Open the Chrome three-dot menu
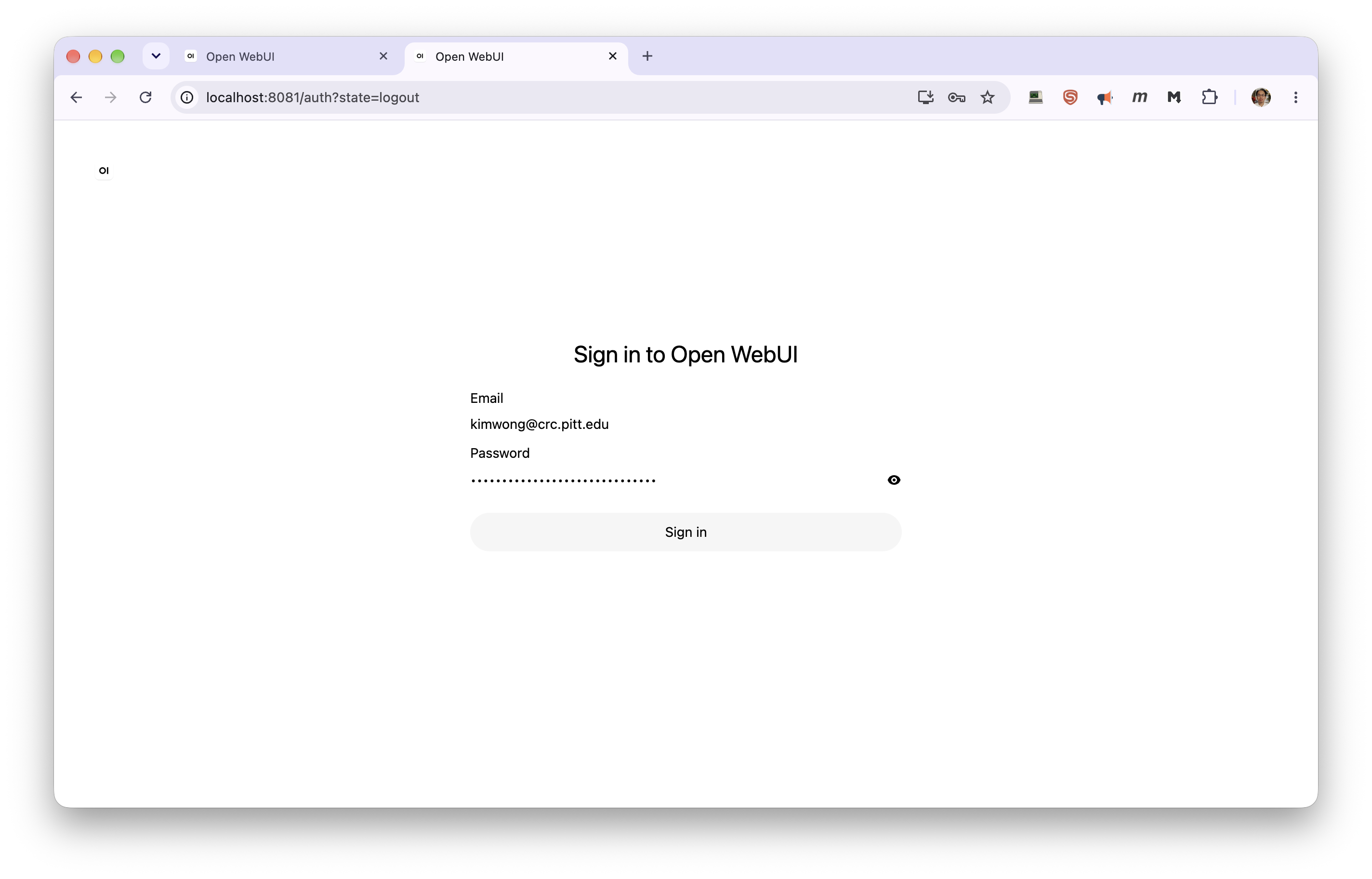 1295,98
